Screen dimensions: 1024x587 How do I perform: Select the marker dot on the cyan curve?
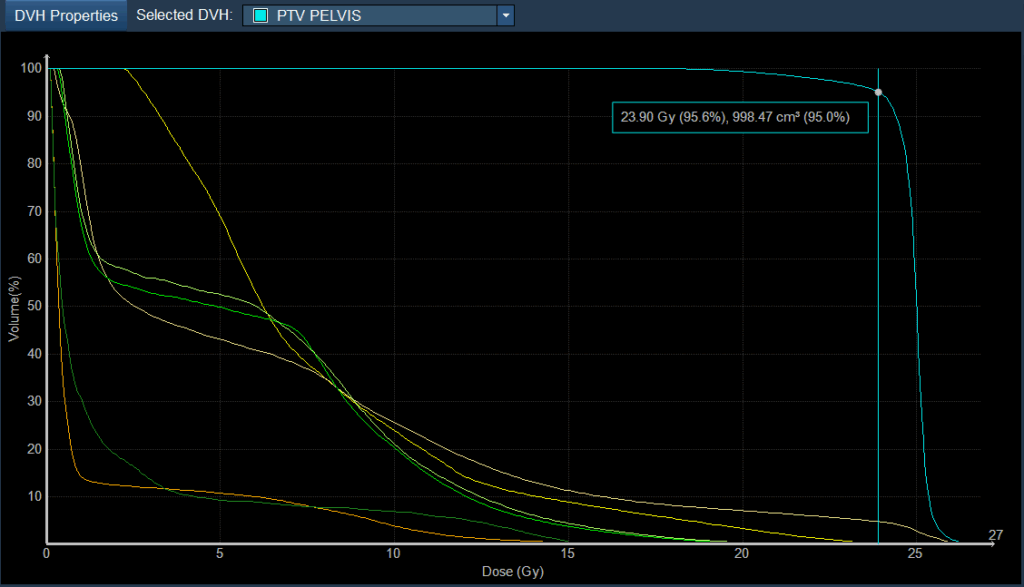click(x=878, y=92)
